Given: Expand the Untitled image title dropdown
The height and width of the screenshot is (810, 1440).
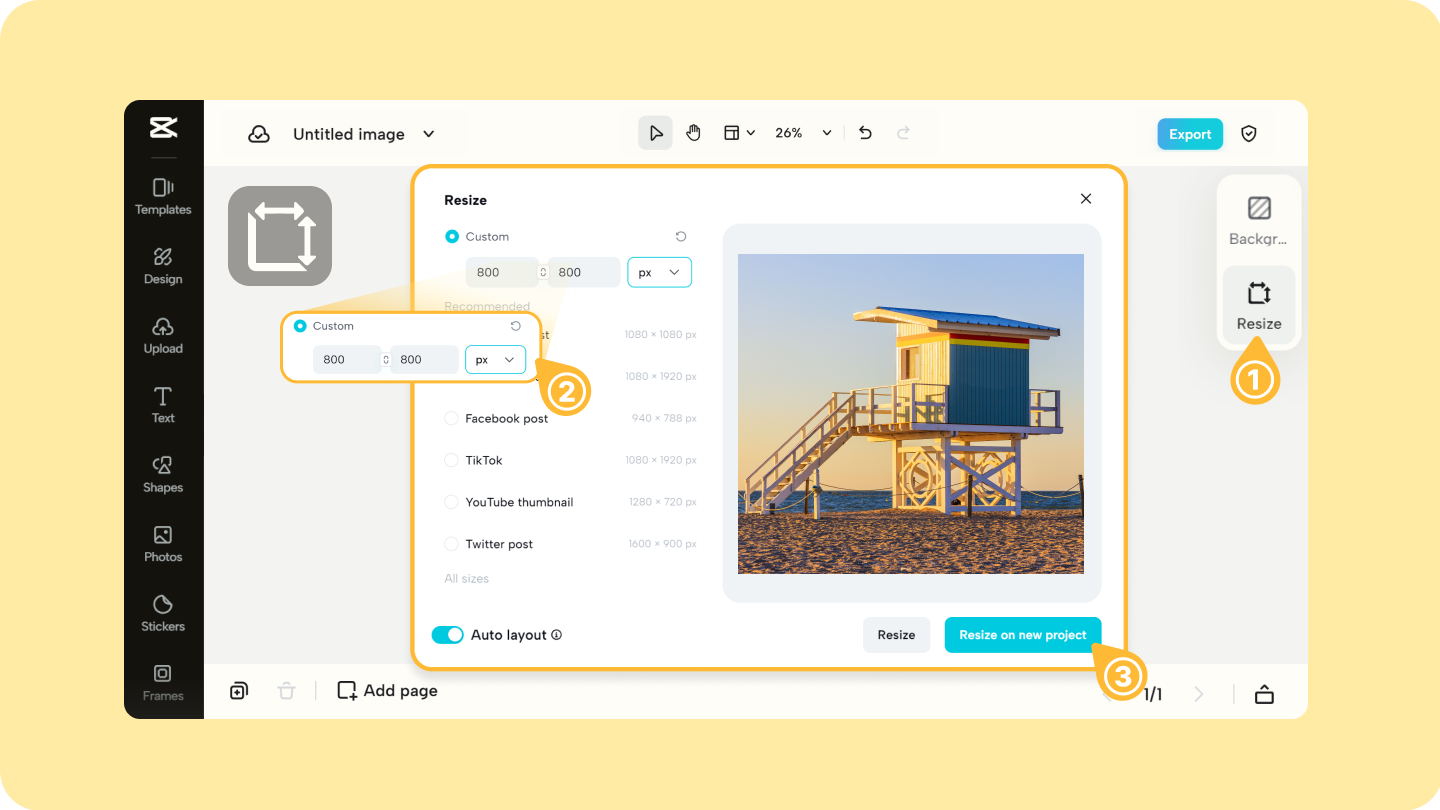Looking at the screenshot, I should pyautogui.click(x=429, y=134).
